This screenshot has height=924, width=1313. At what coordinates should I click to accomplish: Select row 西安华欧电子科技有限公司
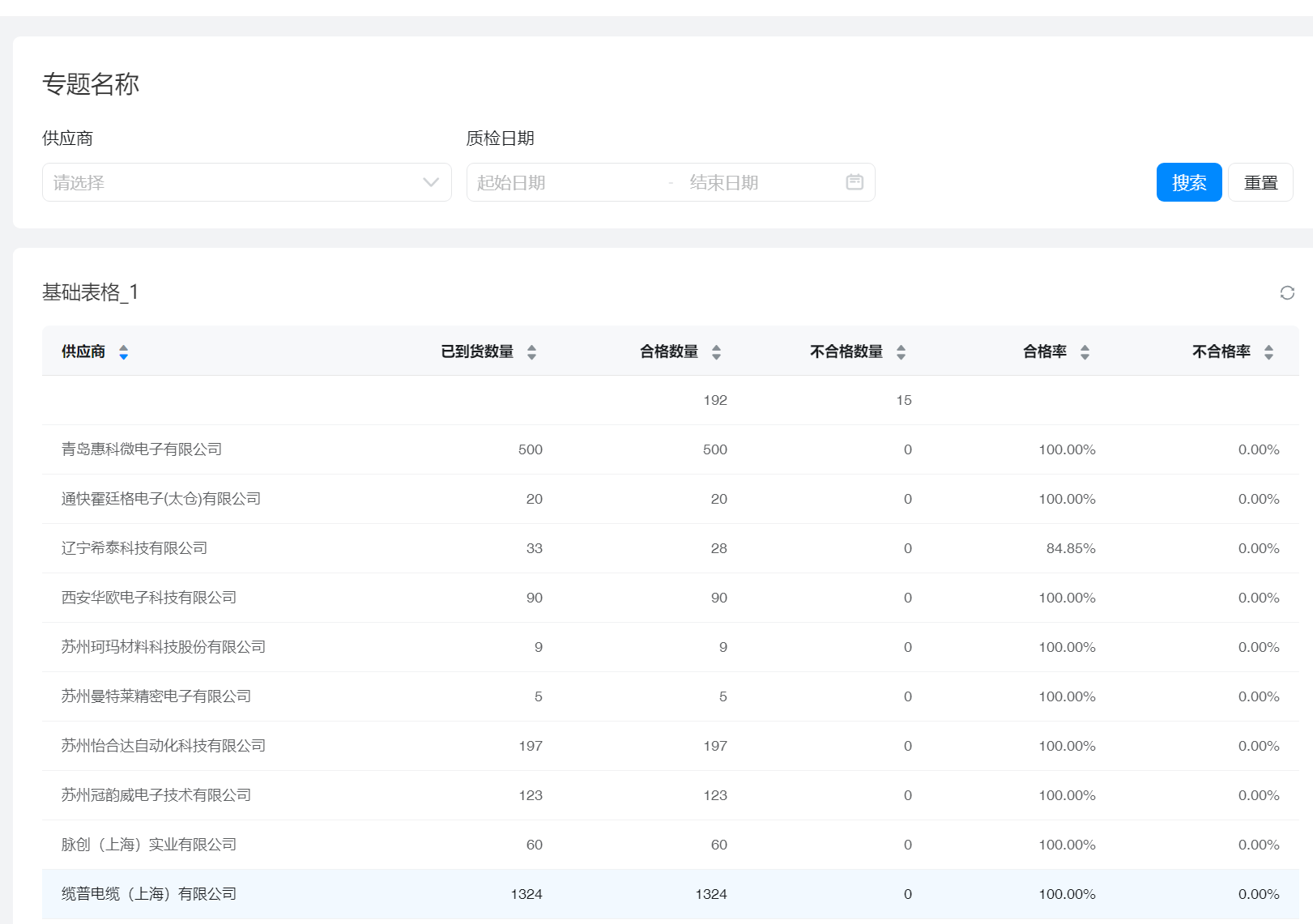[671, 598]
